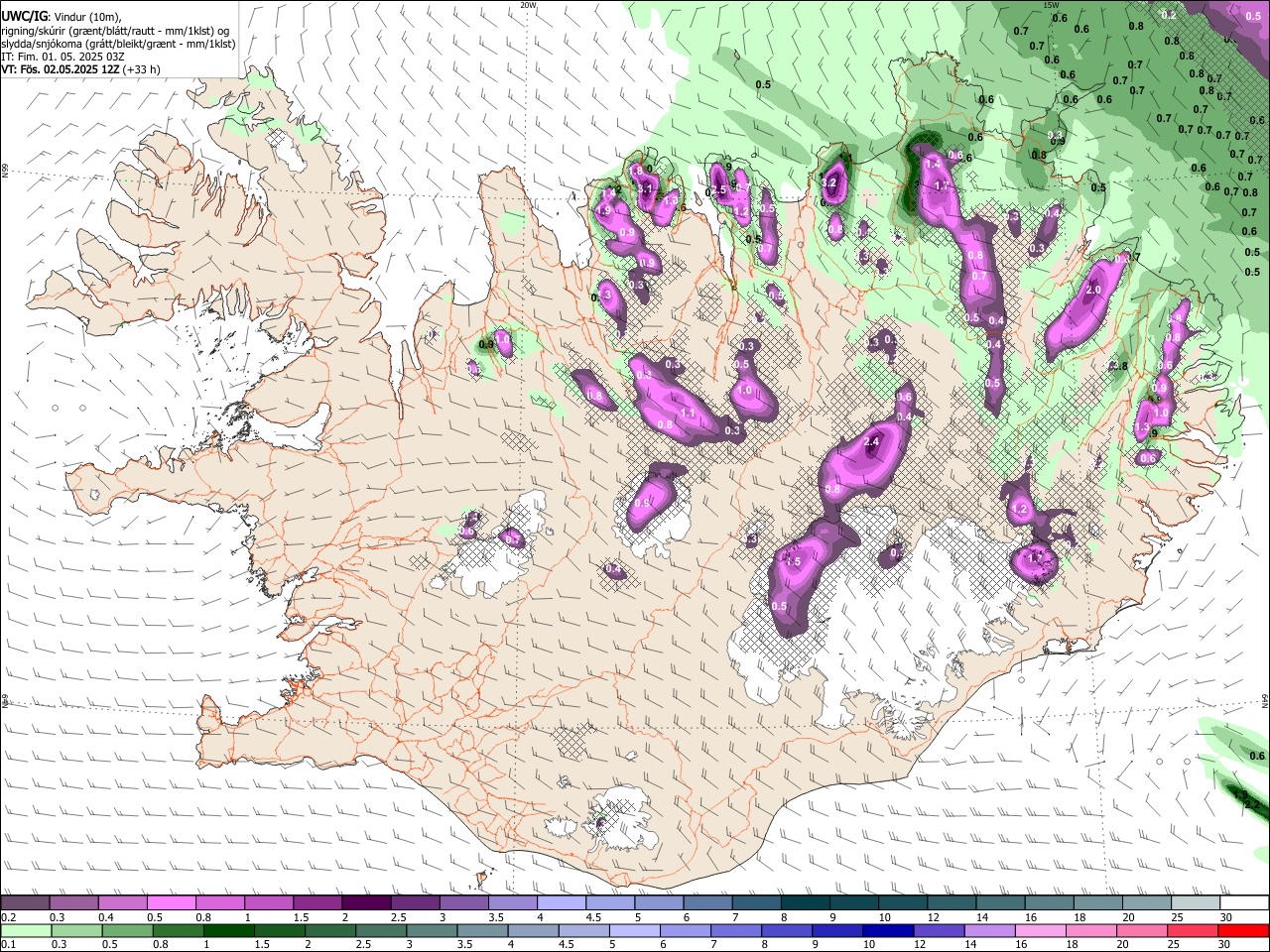
Task: Pick the darkest green 1 rain scale swatch
Action: pyautogui.click(x=228, y=930)
